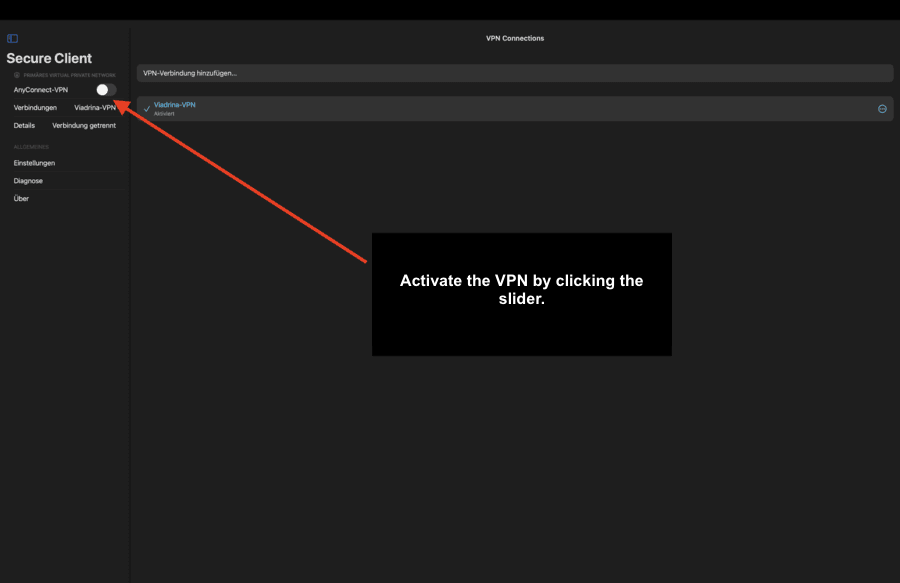Select the Viadrina-VPN connection entry
Viewport: 900px width, 583px height.
tap(515, 108)
